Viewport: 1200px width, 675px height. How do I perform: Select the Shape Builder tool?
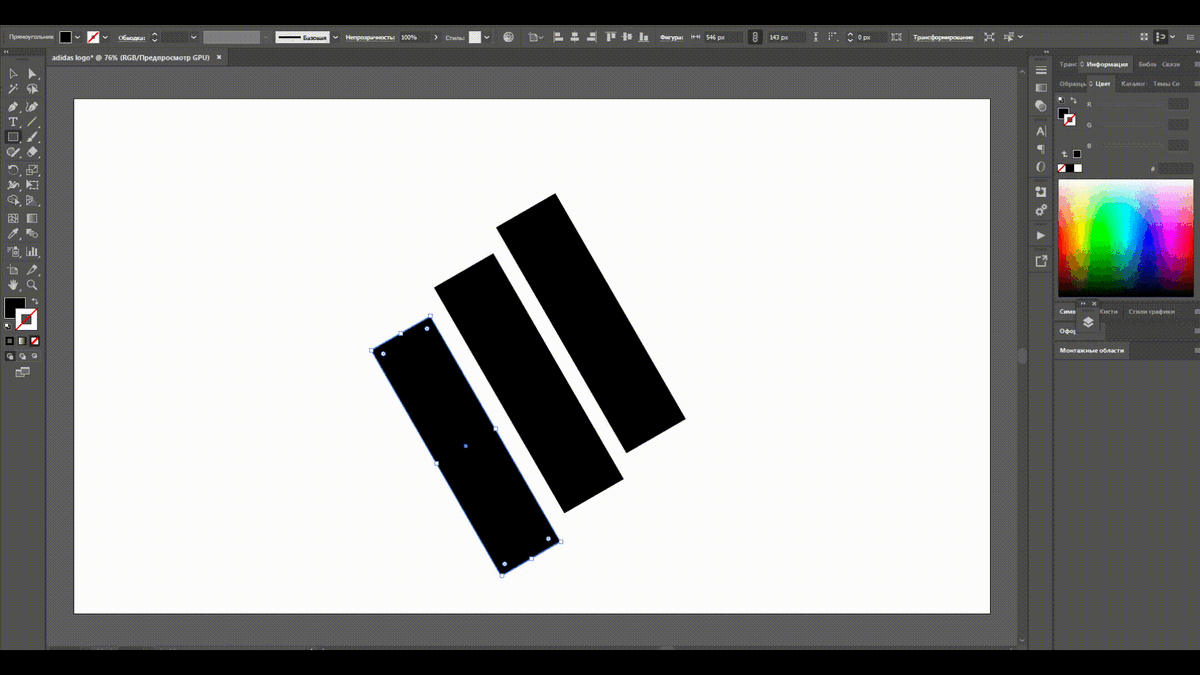click(x=13, y=201)
